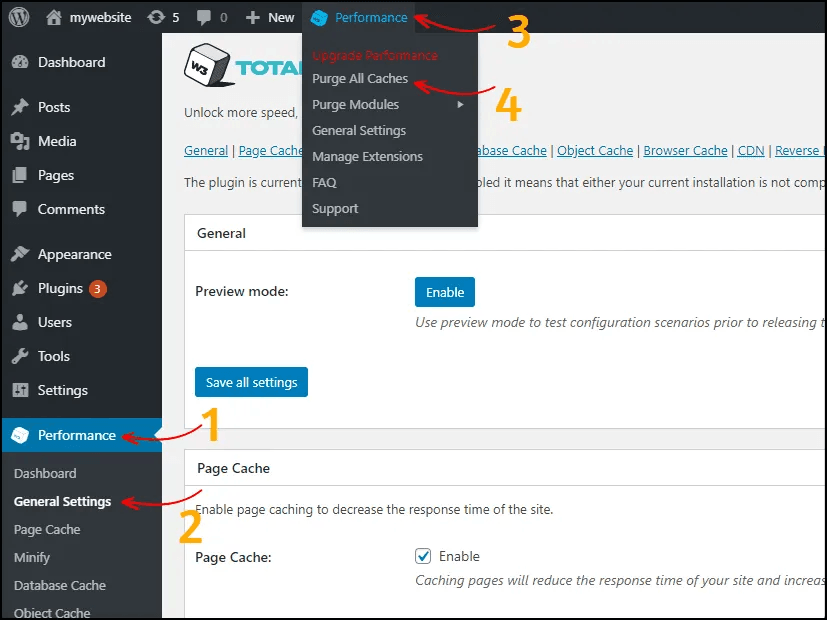Click the General section heading

[222, 233]
